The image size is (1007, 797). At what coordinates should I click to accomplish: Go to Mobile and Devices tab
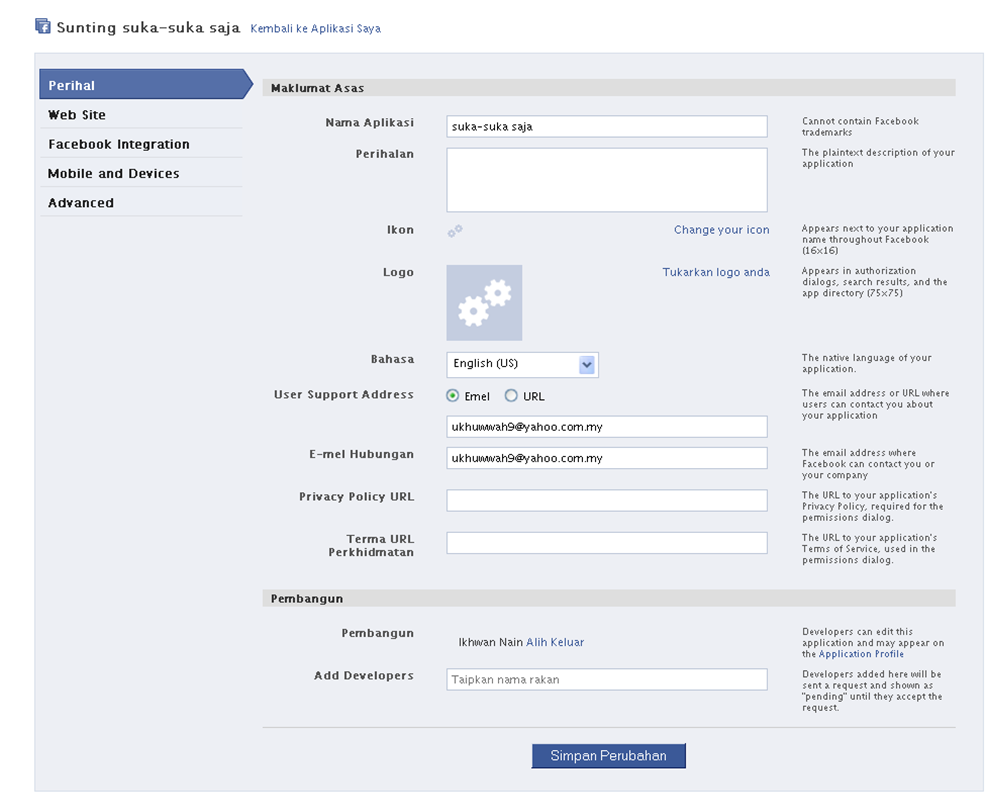coord(113,173)
